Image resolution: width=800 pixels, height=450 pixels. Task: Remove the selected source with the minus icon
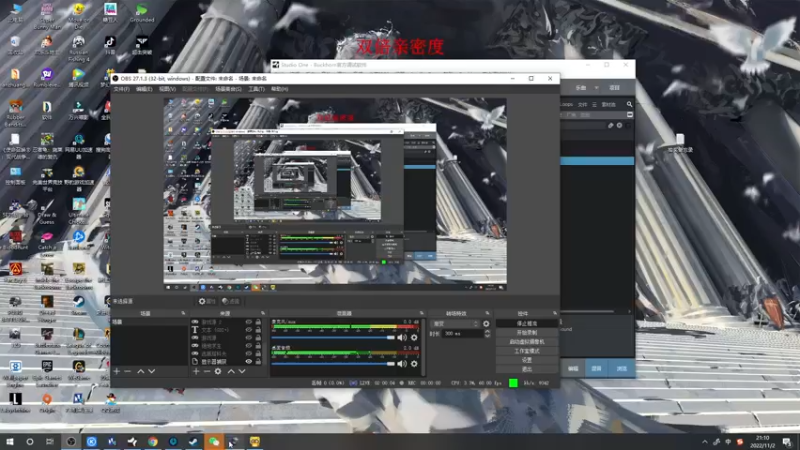coord(206,371)
